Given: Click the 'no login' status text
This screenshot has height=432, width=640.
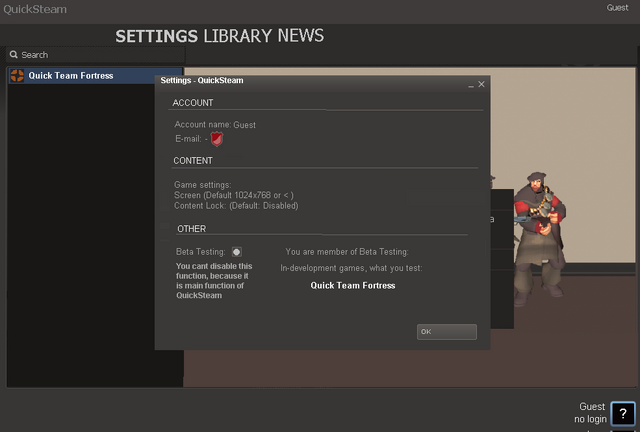Looking at the screenshot, I should (590, 419).
